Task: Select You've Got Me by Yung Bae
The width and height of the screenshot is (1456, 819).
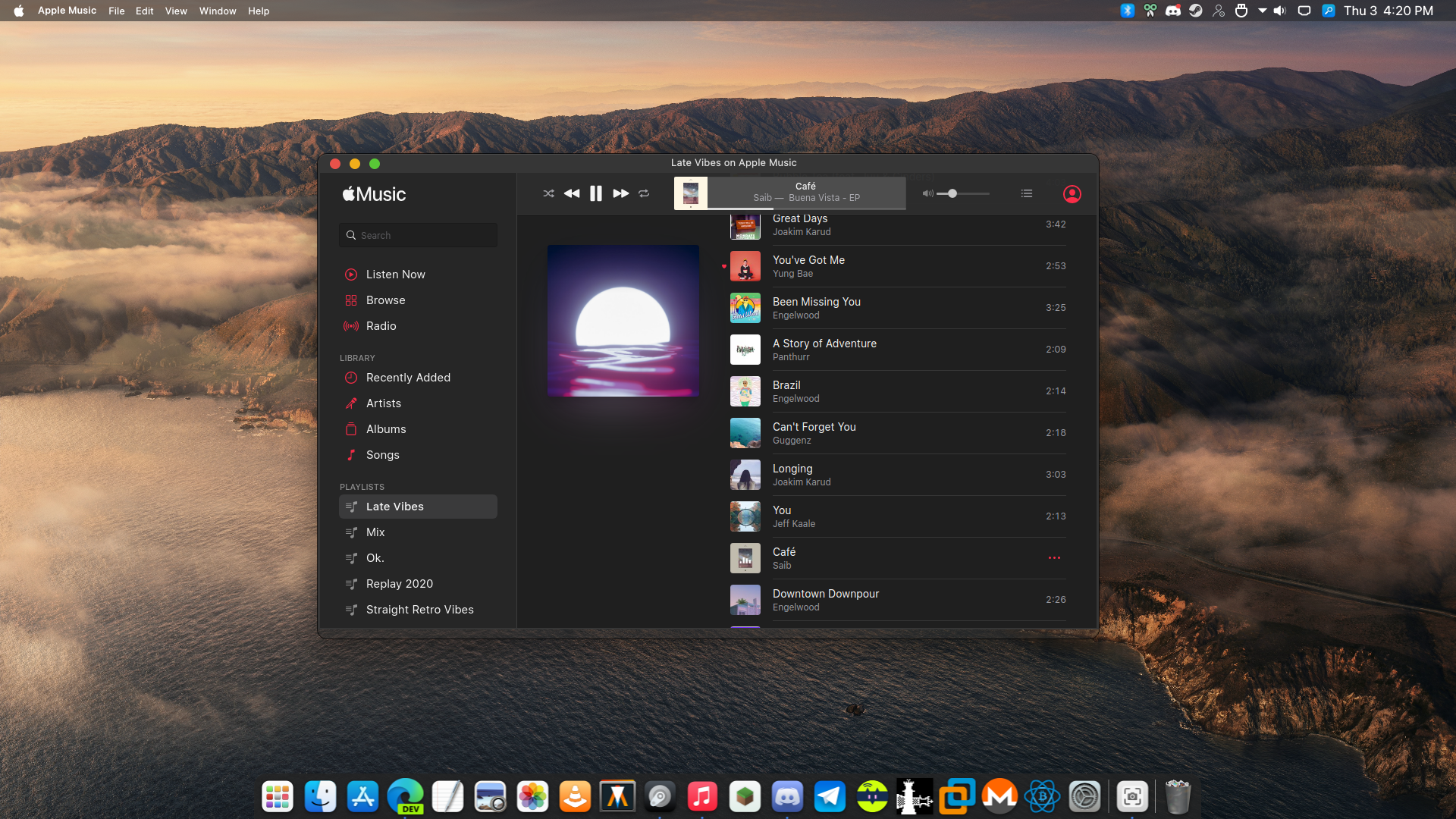Action: pos(898,266)
